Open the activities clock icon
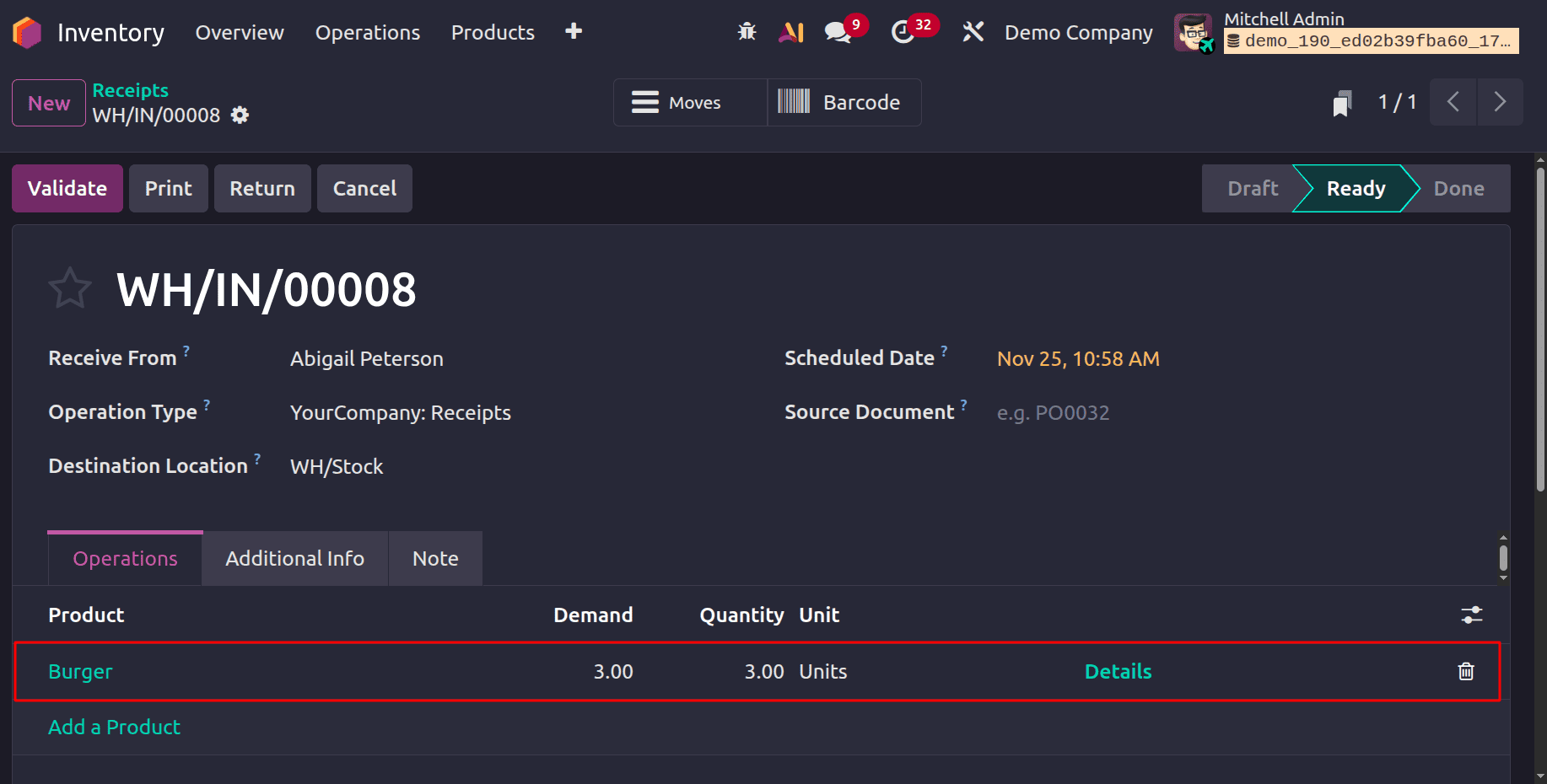Viewport: 1547px width, 784px height. pos(905,31)
